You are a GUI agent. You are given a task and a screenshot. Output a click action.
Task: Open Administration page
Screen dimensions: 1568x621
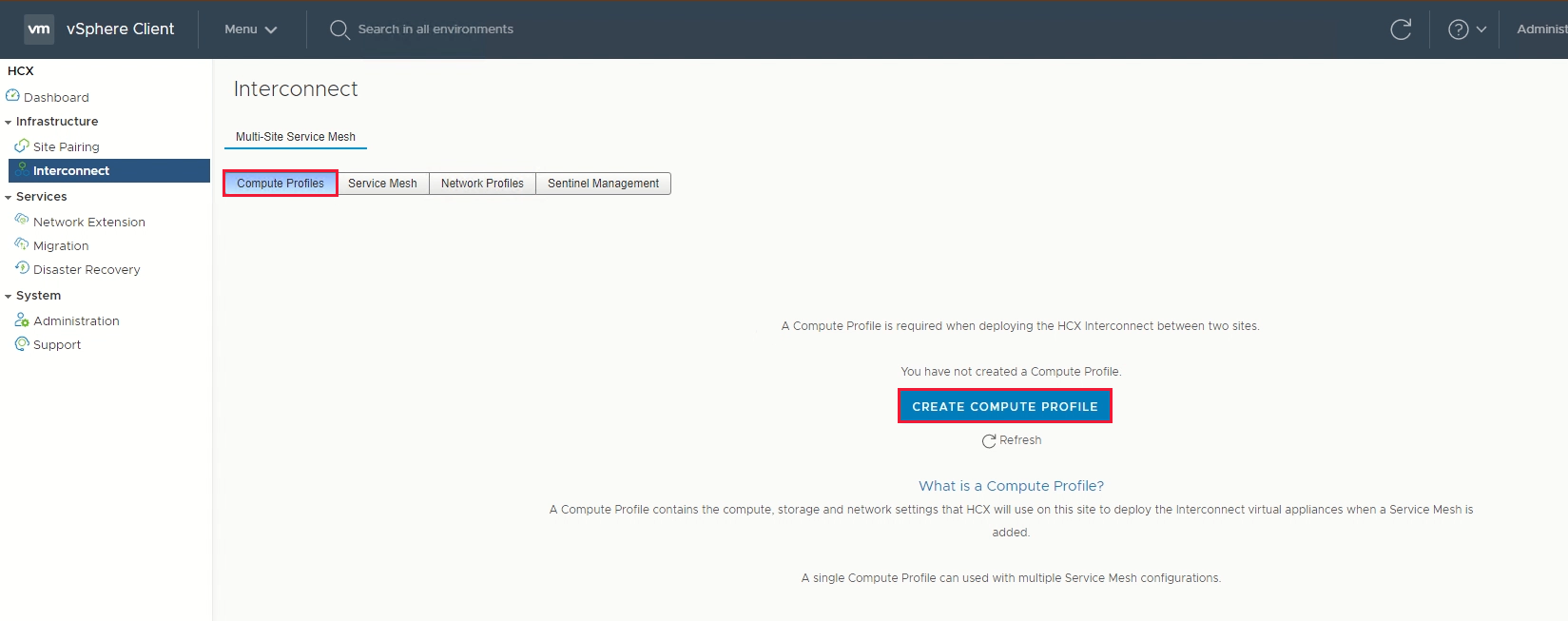(76, 320)
